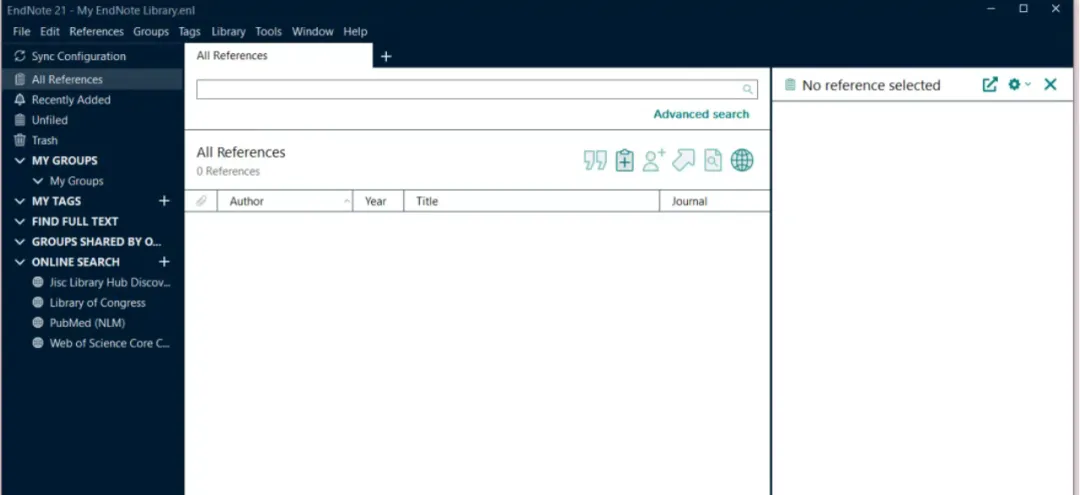Open the References menu
This screenshot has height=495, width=1080.
96,32
